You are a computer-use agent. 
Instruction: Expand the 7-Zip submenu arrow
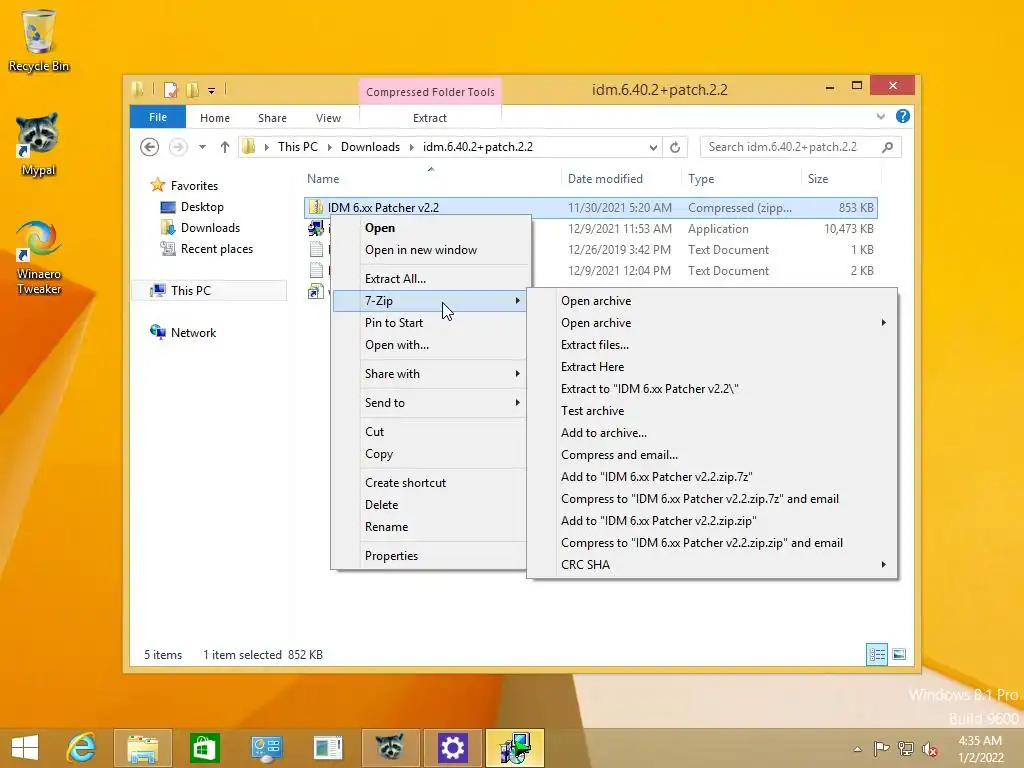(517, 300)
